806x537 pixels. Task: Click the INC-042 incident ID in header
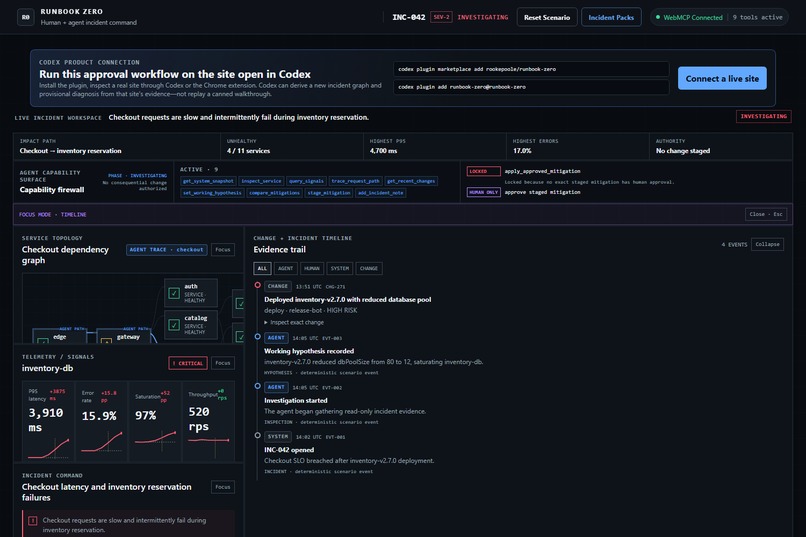409,17
